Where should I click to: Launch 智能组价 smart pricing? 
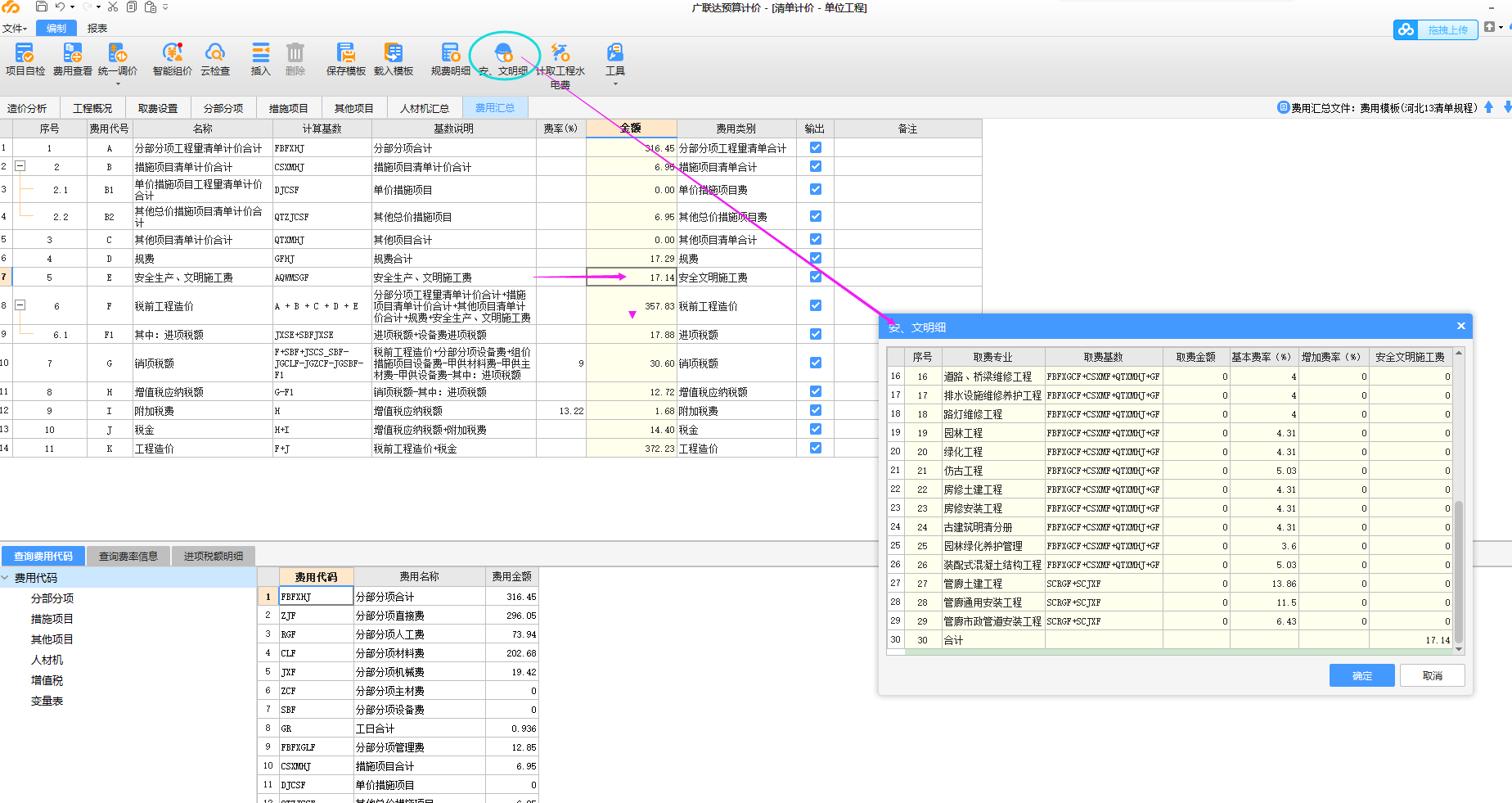click(x=173, y=60)
